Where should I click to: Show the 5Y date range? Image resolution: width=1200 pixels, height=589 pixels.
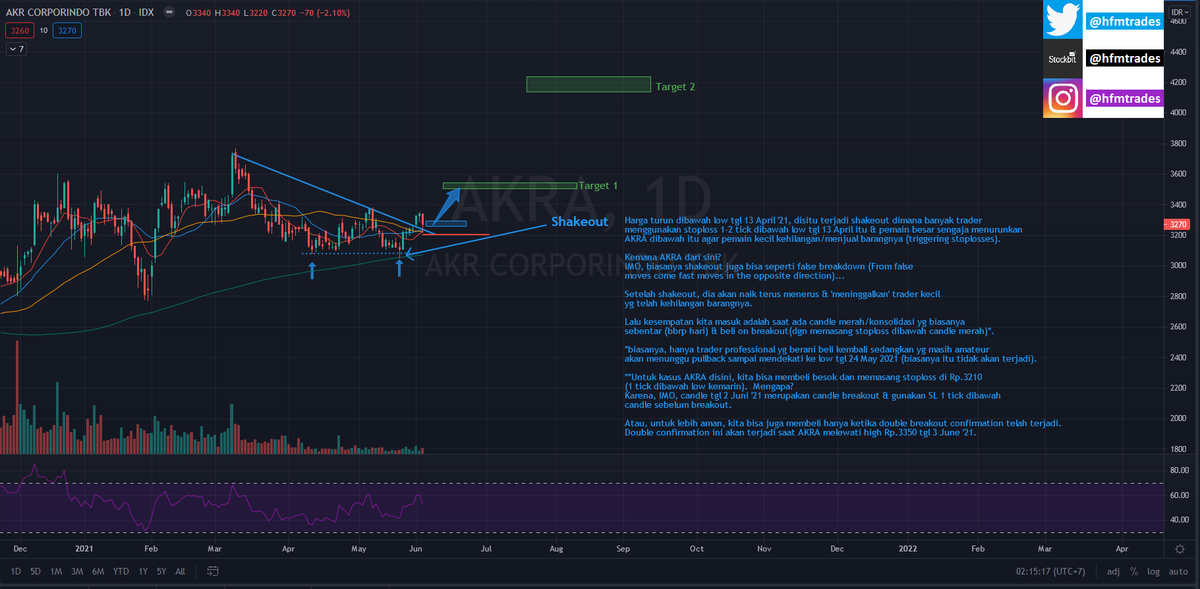[x=162, y=571]
